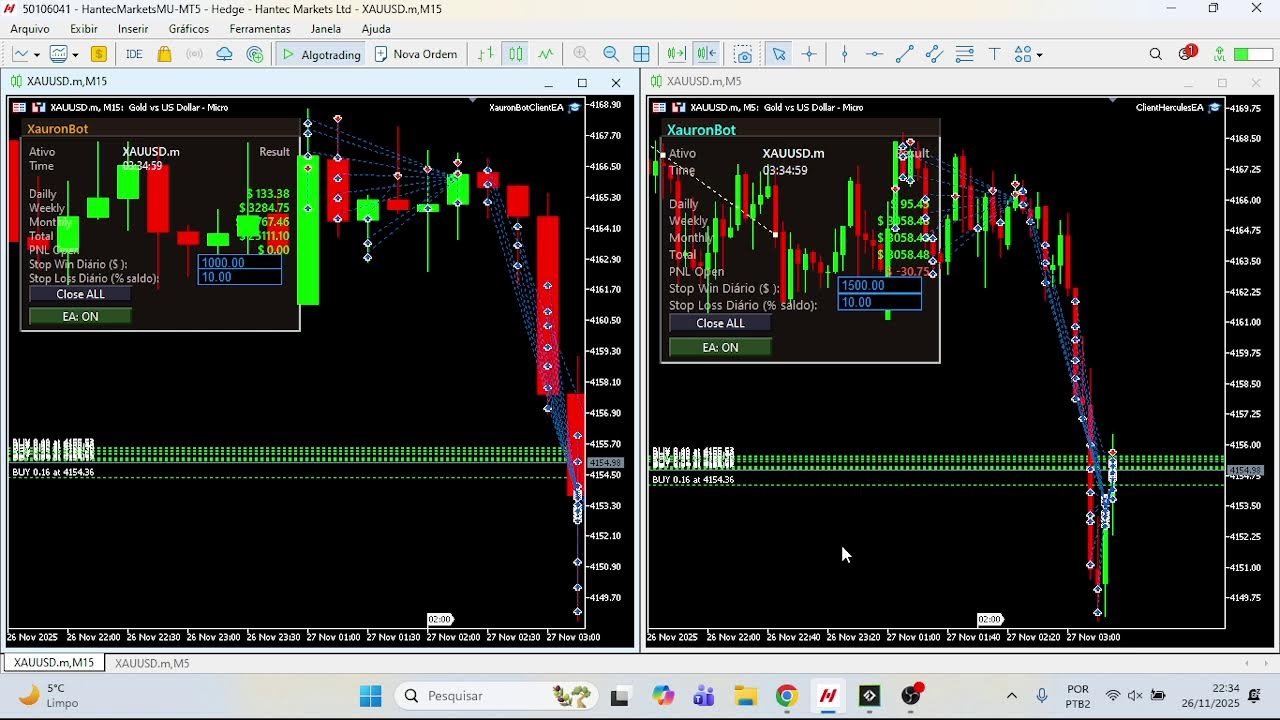This screenshot has width=1280, height=720.
Task: Open File Explorer from taskbar
Action: pos(745,696)
